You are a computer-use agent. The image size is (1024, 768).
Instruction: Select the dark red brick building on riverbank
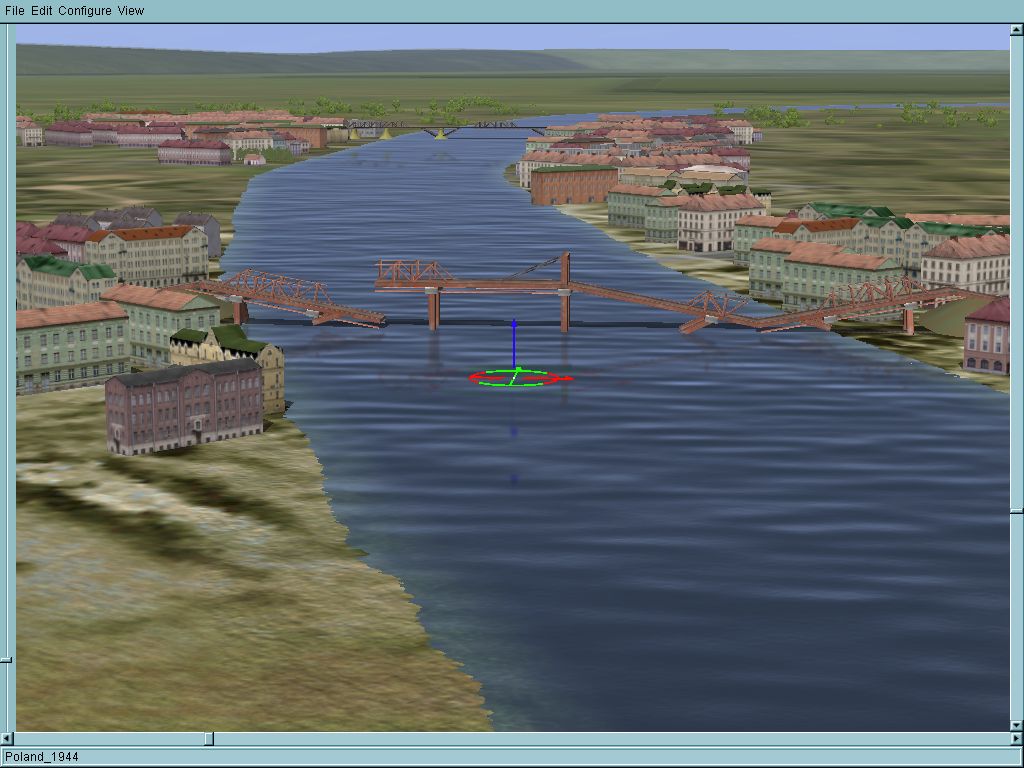click(184, 406)
